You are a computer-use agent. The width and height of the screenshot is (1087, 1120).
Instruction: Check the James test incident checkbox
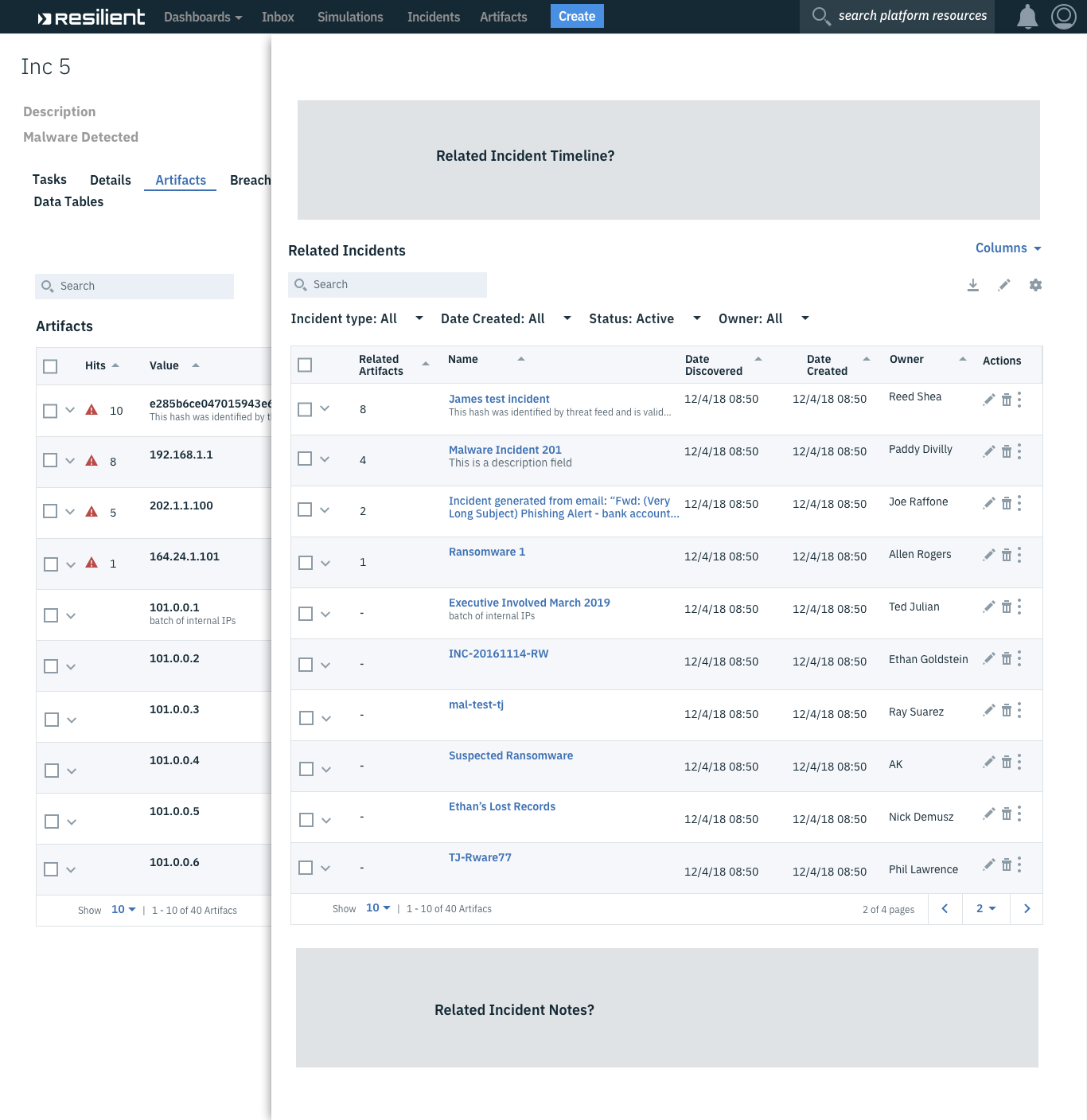click(305, 409)
